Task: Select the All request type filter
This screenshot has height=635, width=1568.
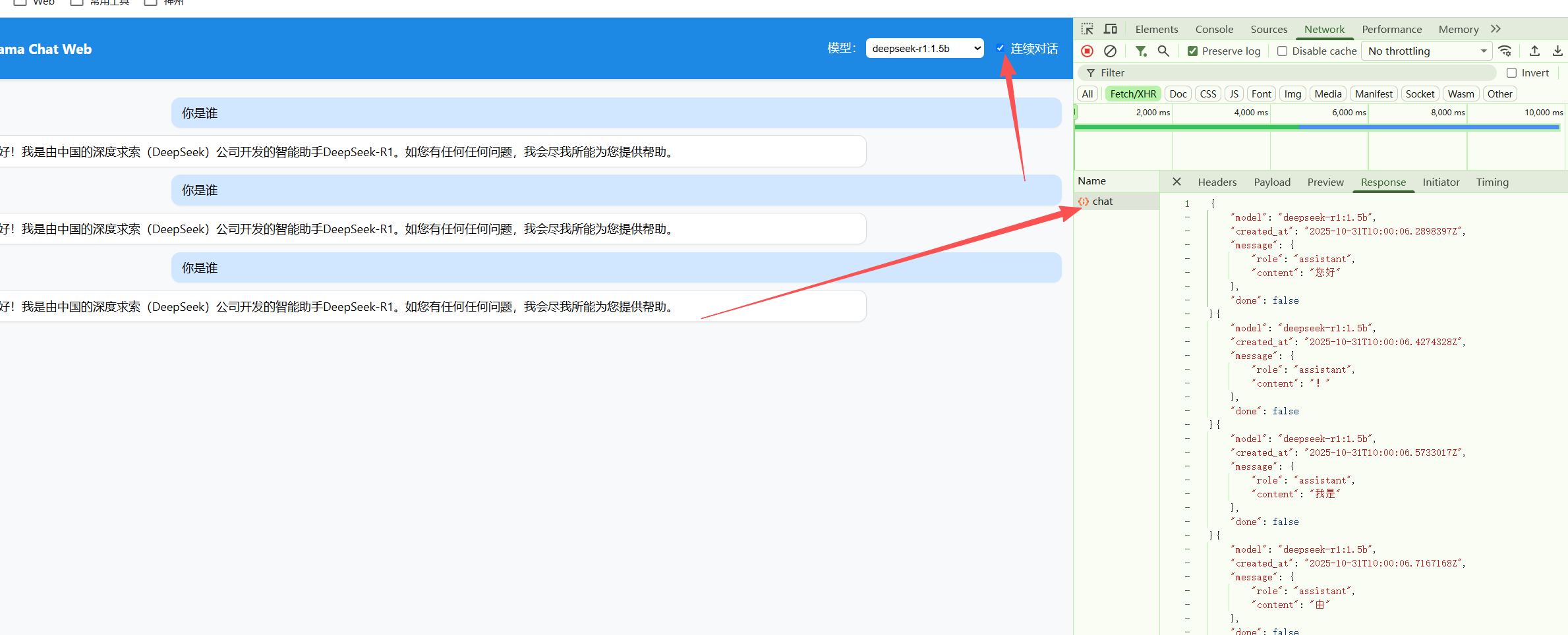Action: 1088,94
